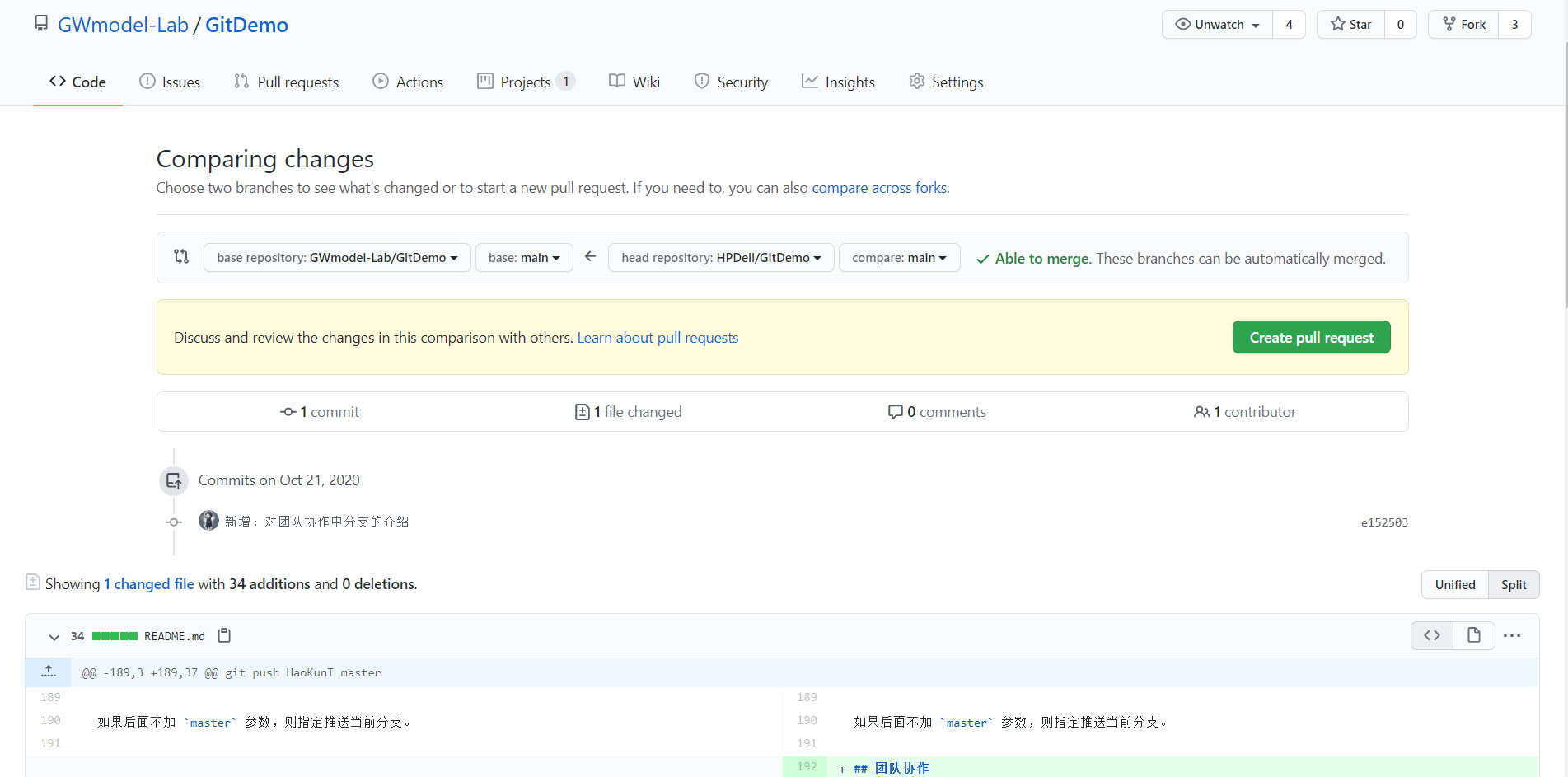Open the README.md three-dots options menu
The height and width of the screenshot is (777, 1568).
coord(1512,635)
